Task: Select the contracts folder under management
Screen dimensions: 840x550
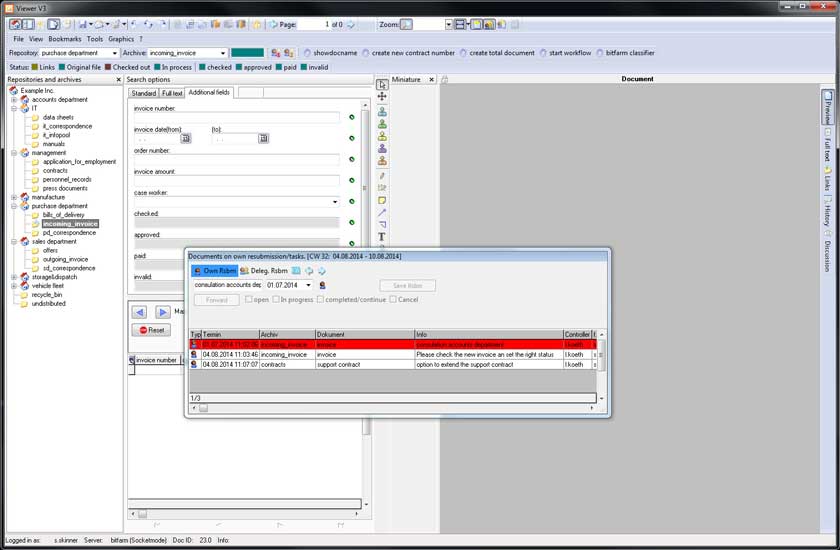Action: coord(55,170)
